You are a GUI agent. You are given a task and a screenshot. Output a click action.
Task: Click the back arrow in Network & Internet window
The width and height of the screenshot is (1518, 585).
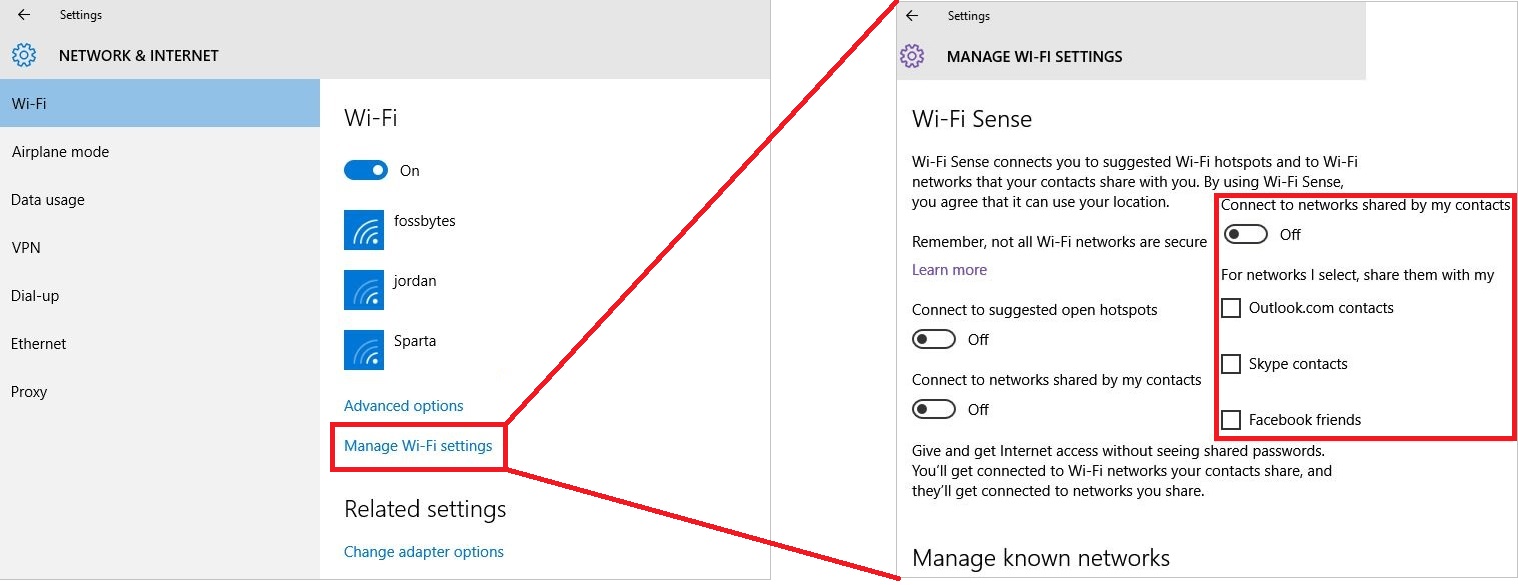coord(24,15)
